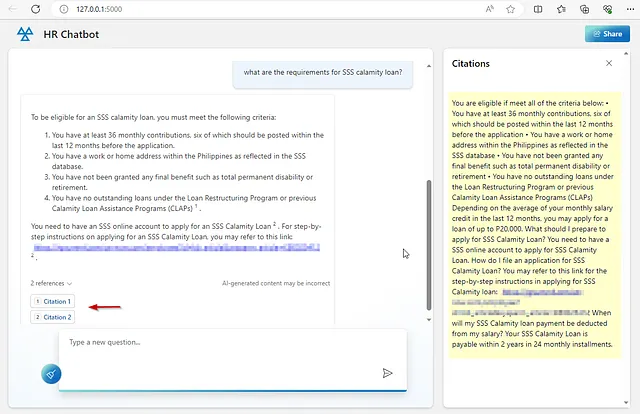Open Citation 2
640x414 pixels.
point(53,317)
